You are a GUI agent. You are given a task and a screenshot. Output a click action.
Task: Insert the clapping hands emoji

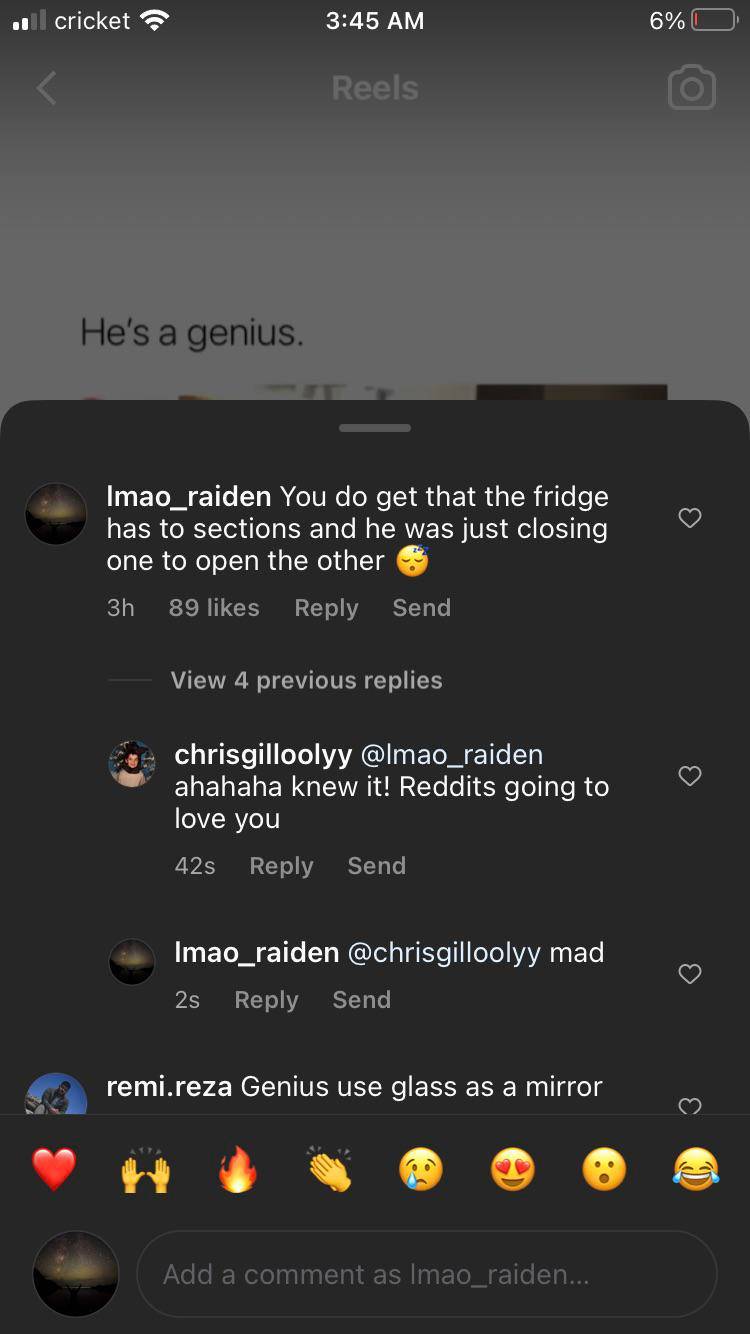(x=330, y=1169)
